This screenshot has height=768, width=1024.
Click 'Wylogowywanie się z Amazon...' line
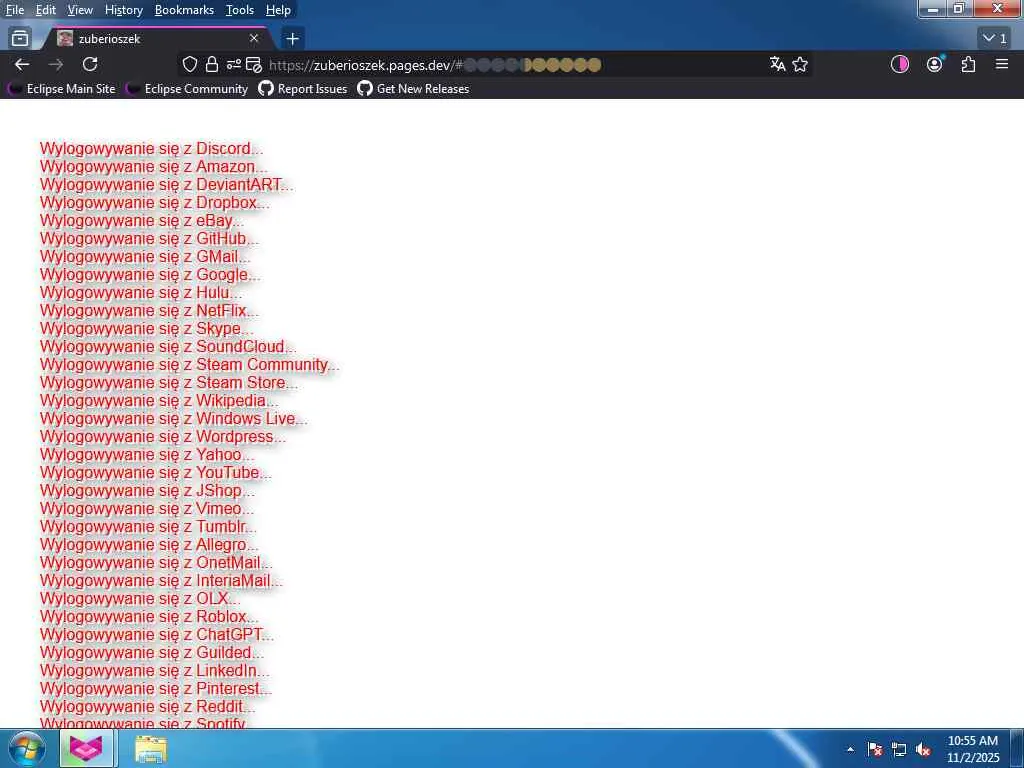tap(153, 167)
